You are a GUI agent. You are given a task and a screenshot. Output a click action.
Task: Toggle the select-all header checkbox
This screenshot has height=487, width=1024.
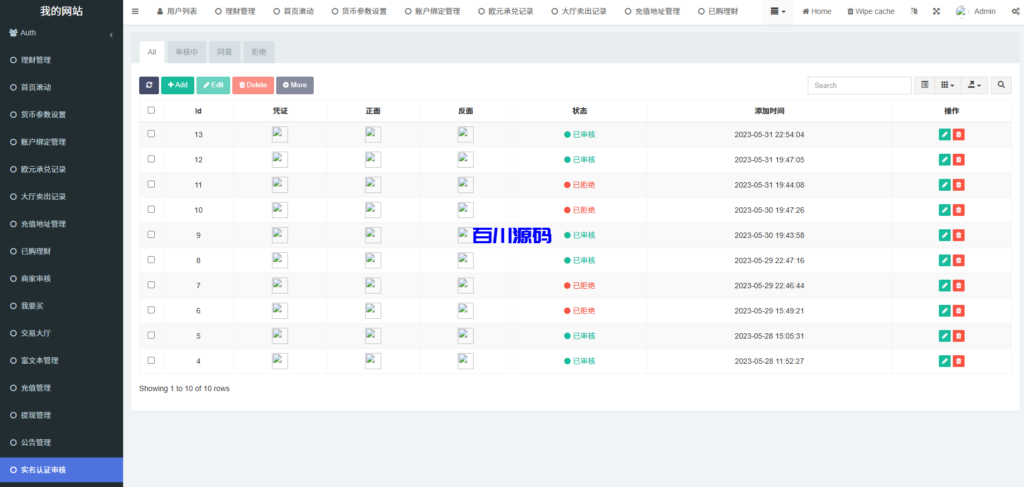pos(152,110)
